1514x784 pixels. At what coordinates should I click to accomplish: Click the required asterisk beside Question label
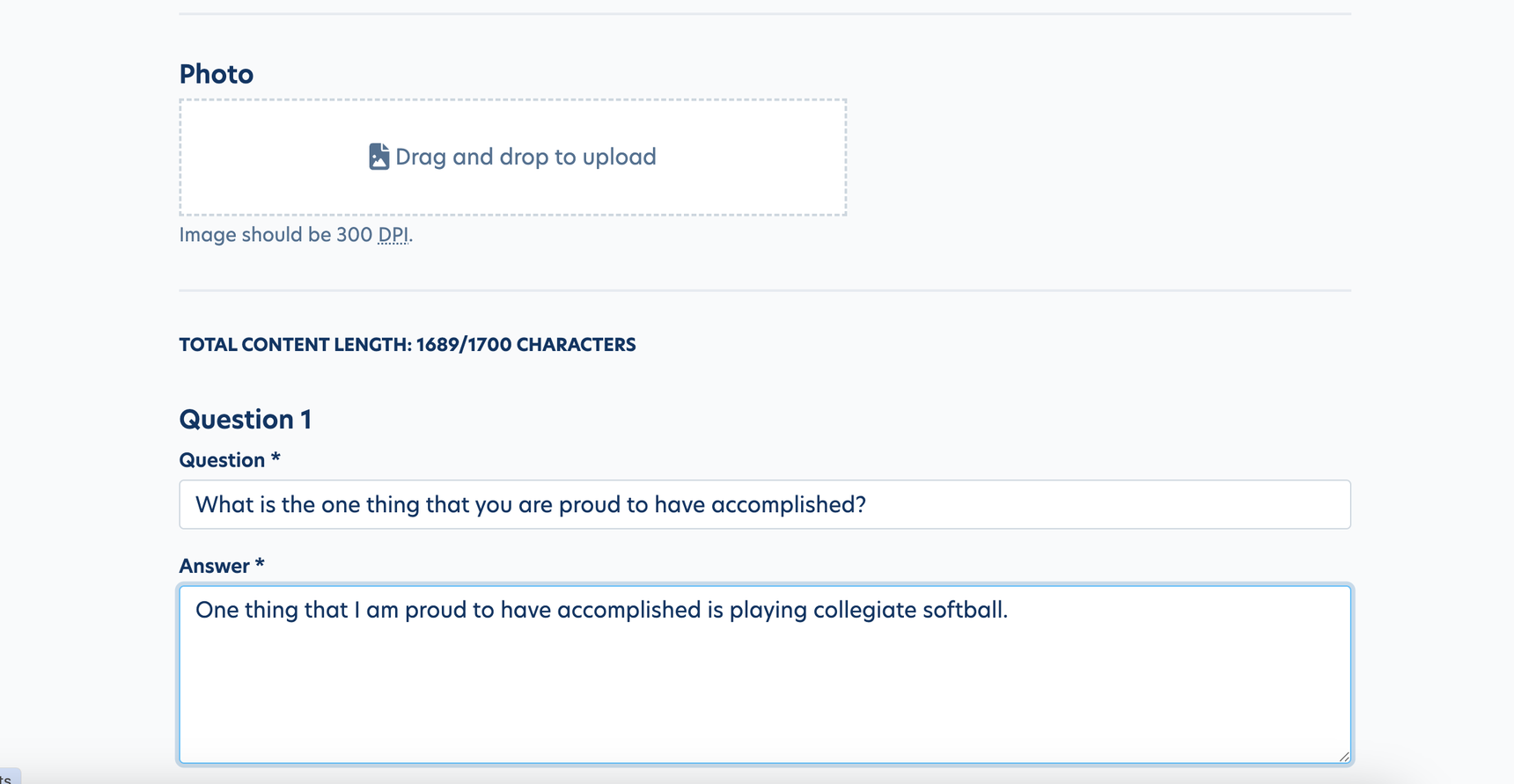click(276, 458)
